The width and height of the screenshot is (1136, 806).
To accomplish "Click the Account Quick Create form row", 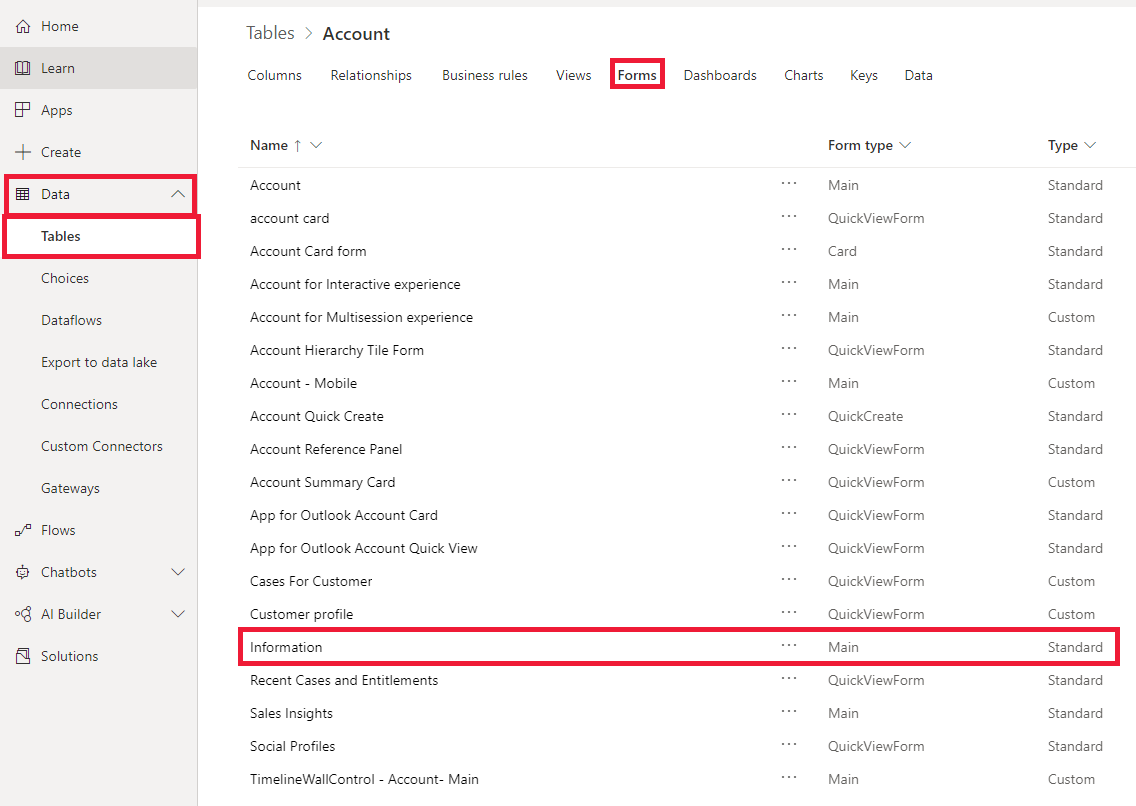I will pos(317,416).
